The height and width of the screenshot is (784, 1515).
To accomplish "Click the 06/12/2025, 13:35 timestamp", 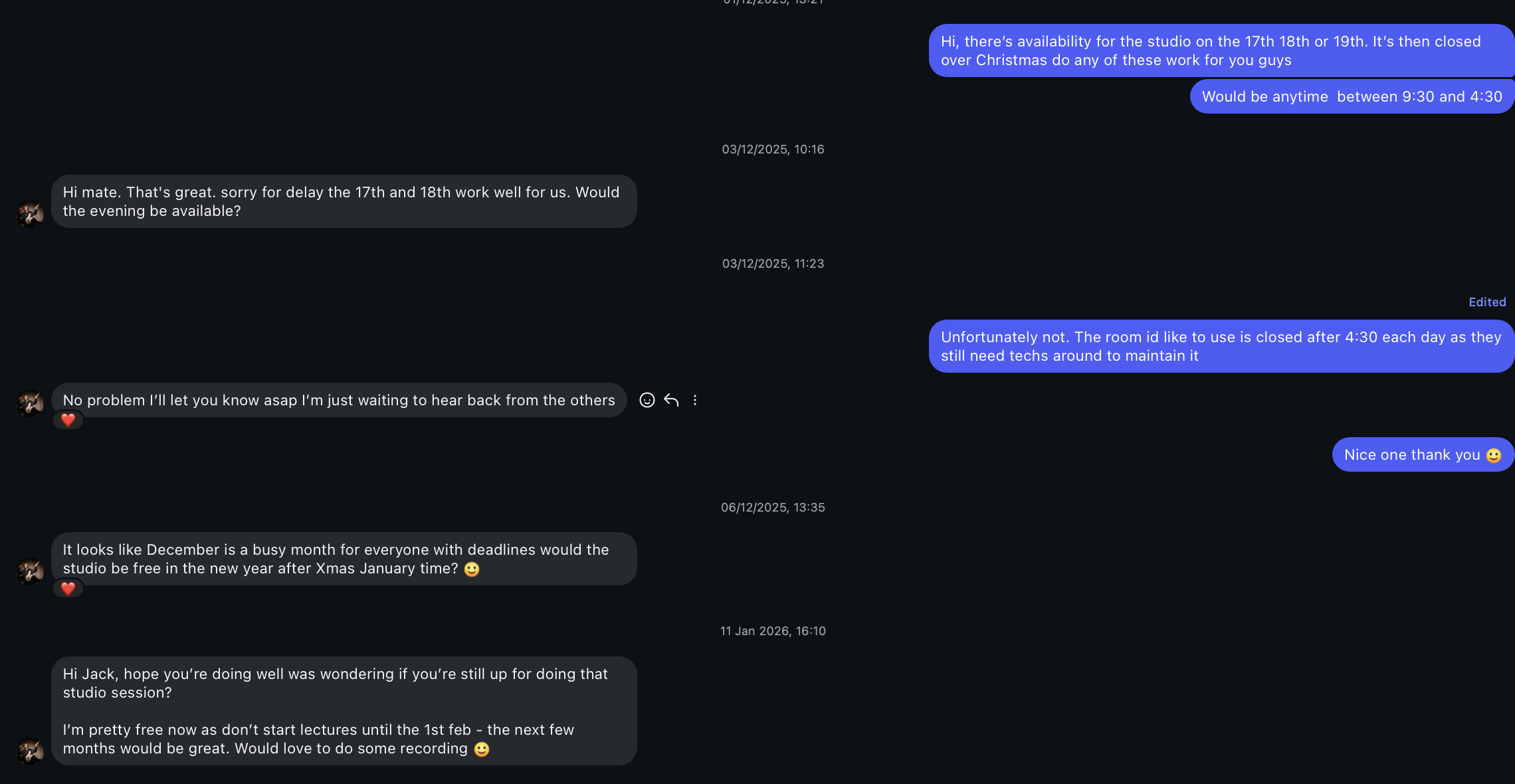I will coord(773,508).
